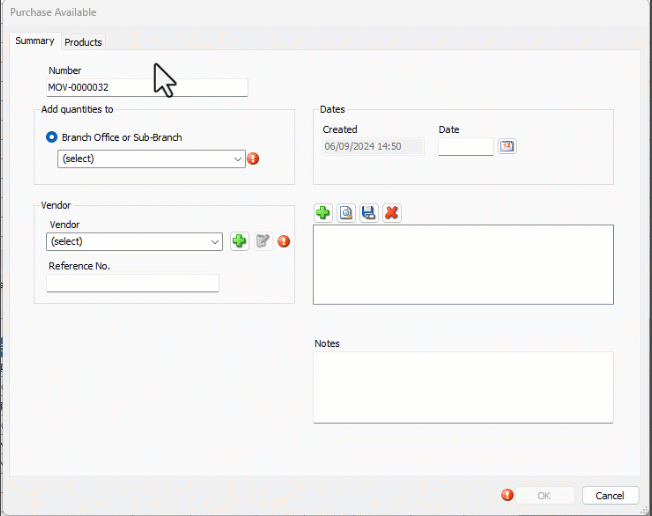
Task: Expand the Branch Office (select) dropdown
Action: click(x=152, y=159)
